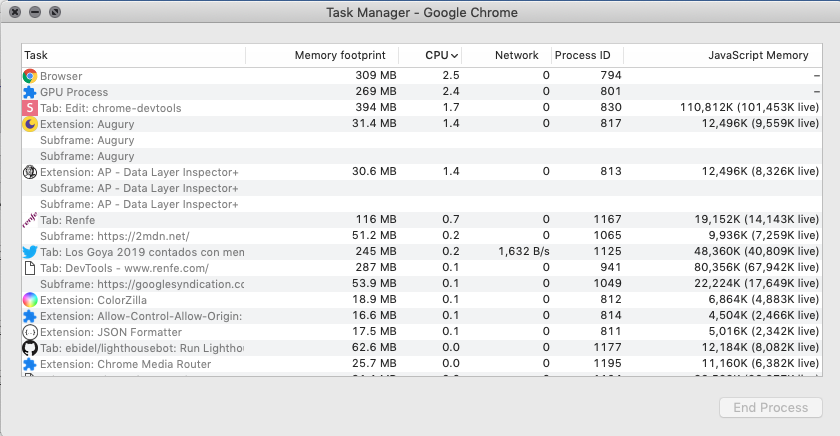
Task: Sort rows by the Task column header
Action: [x=133, y=55]
